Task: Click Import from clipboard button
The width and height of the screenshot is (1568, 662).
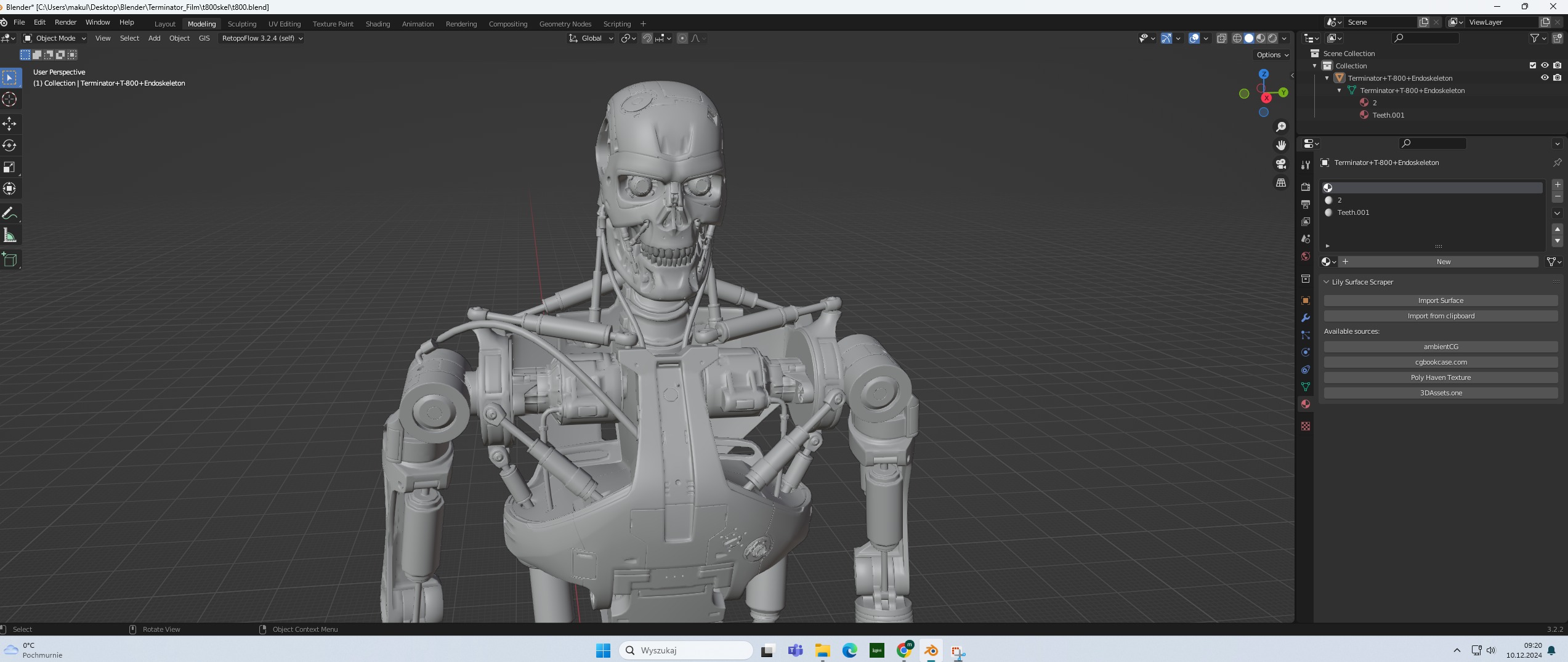Action: 1441,316
